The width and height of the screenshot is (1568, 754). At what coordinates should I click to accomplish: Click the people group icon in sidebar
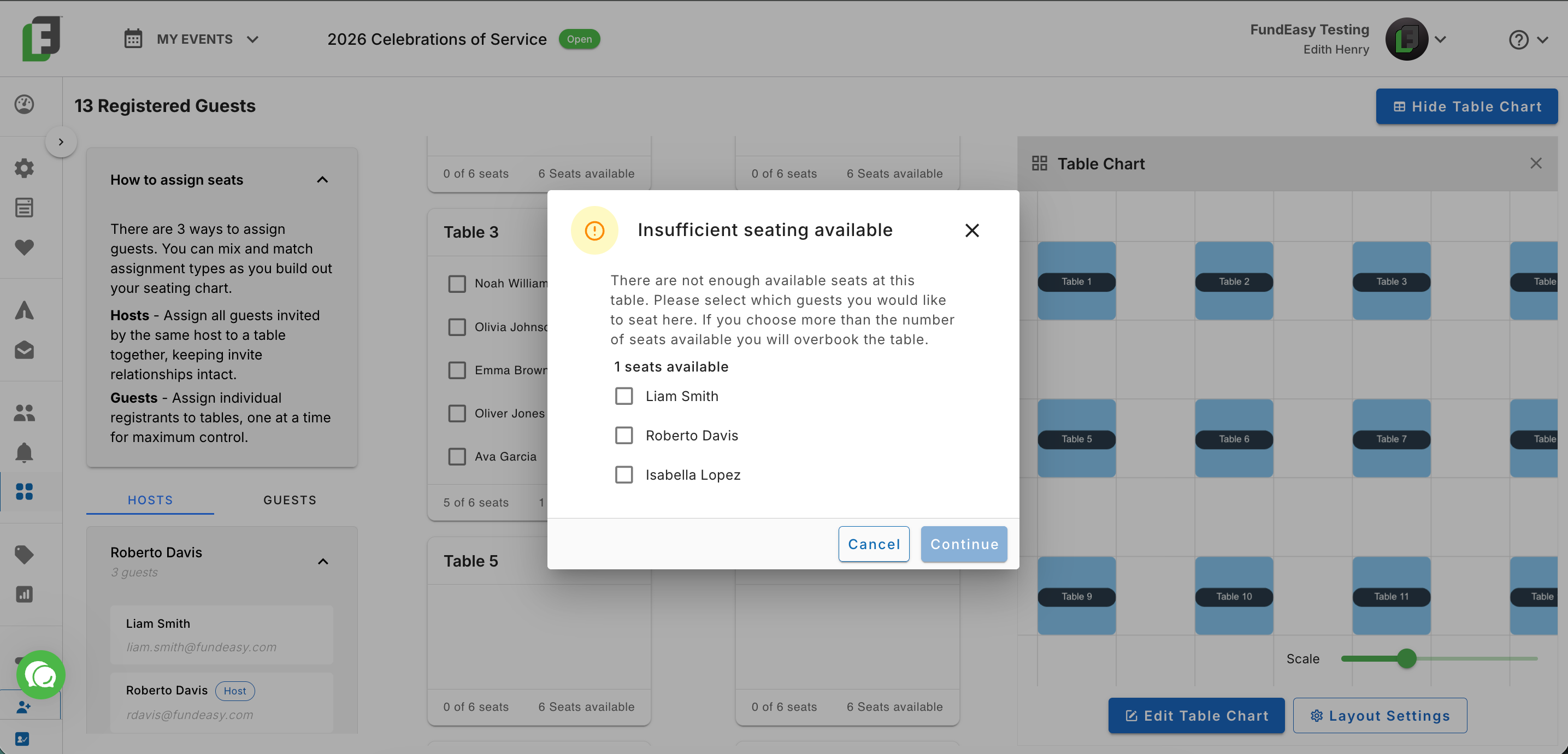pyautogui.click(x=25, y=413)
